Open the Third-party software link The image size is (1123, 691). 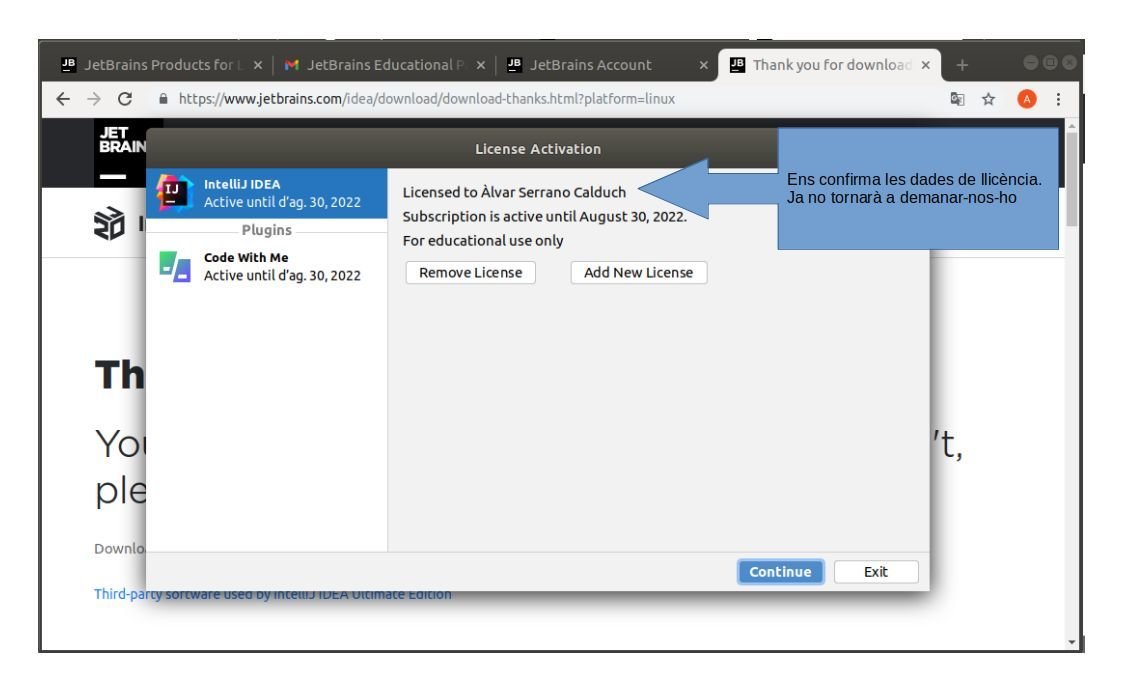click(272, 594)
